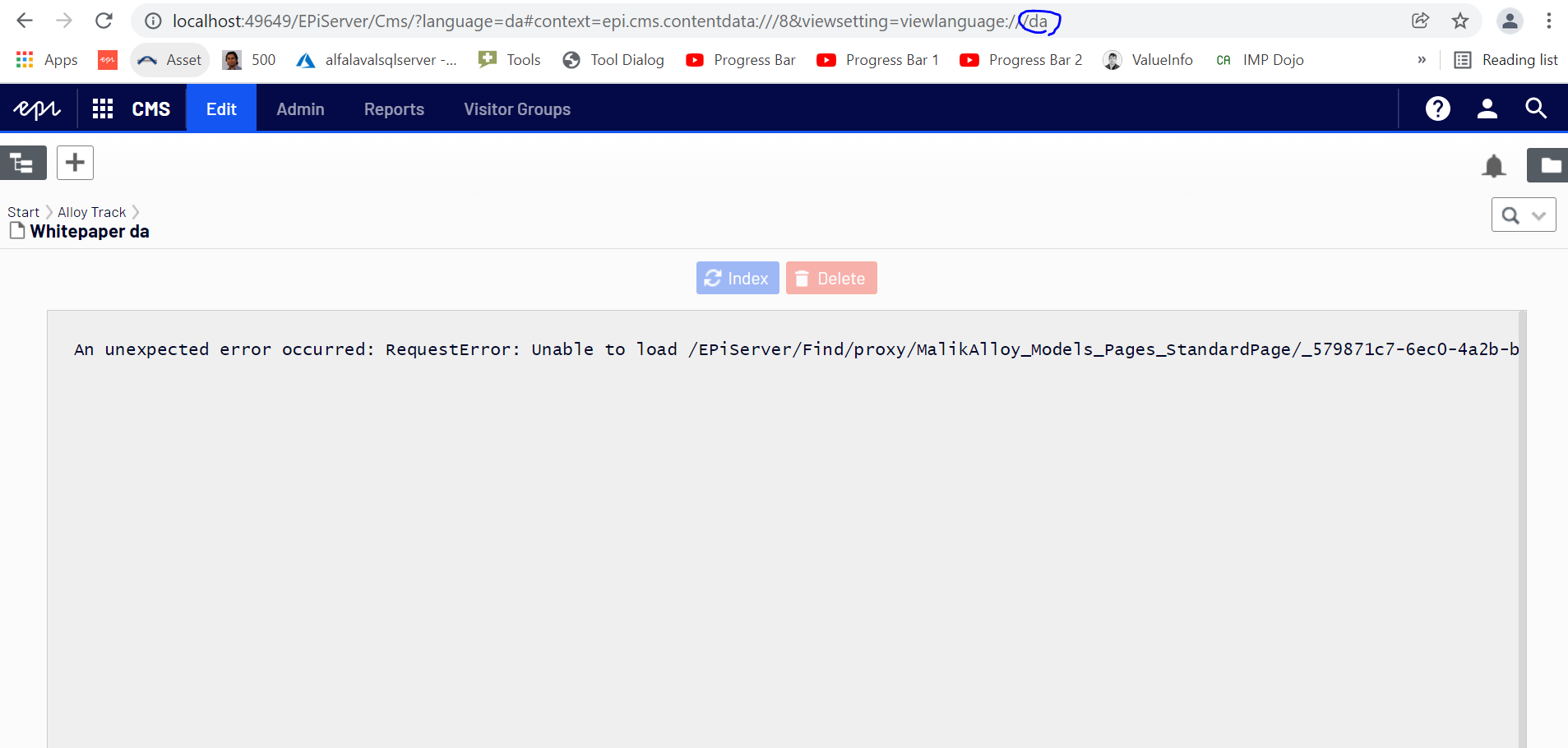The height and width of the screenshot is (748, 1568).
Task: Toggle the assets folder pane
Action: (1548, 165)
